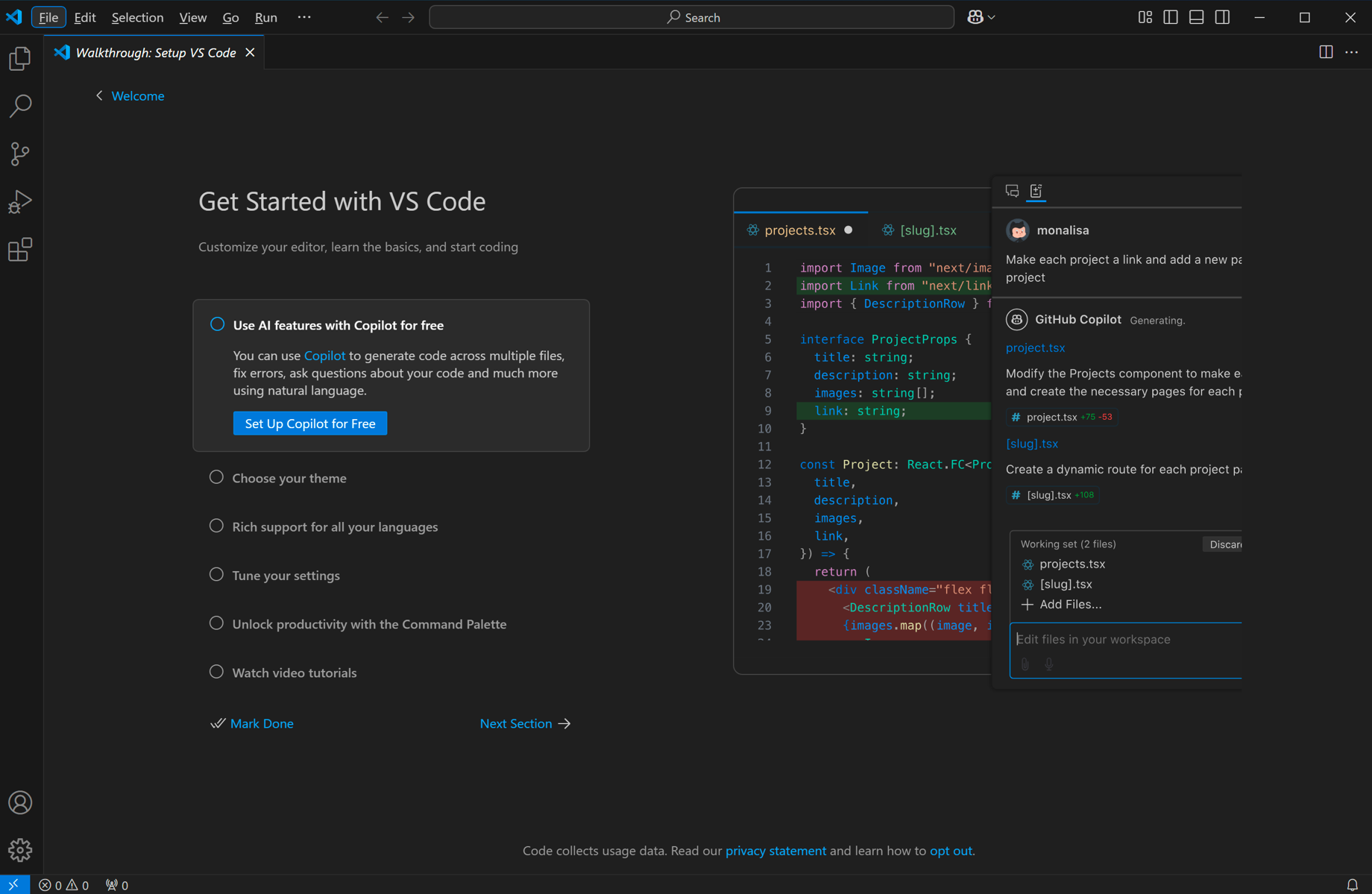
Task: Select the Tune your settings step circle
Action: pyautogui.click(x=216, y=574)
